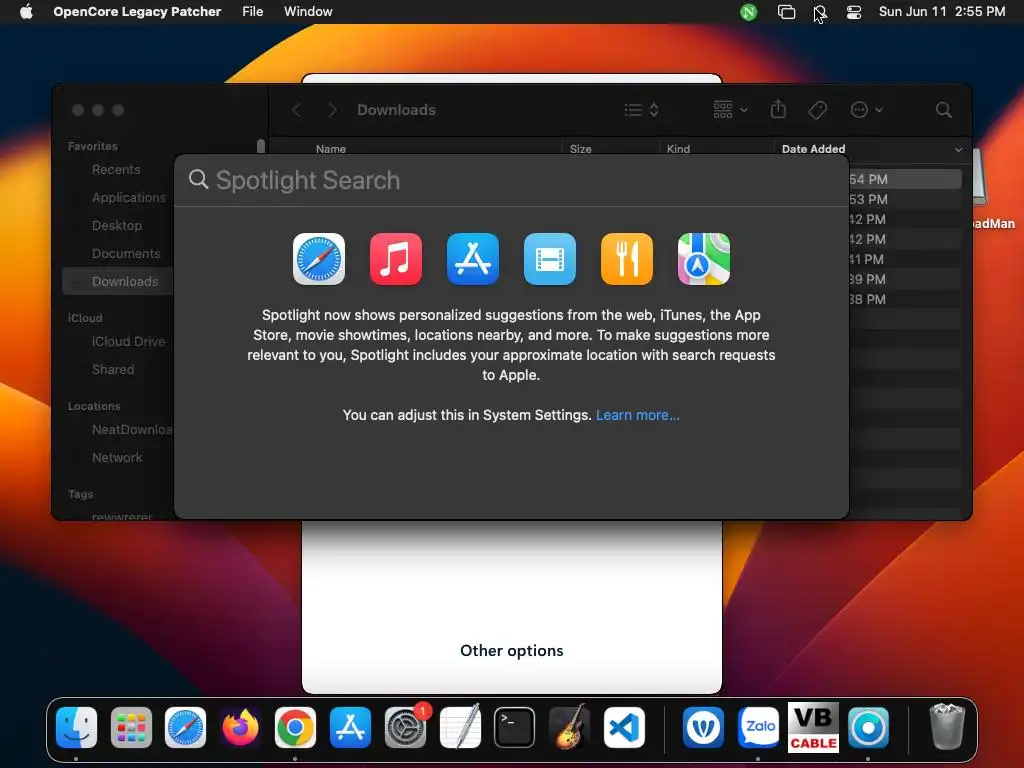The width and height of the screenshot is (1024, 768).
Task: Open the Finder group-by dropdown
Action: pyautogui.click(x=730, y=110)
